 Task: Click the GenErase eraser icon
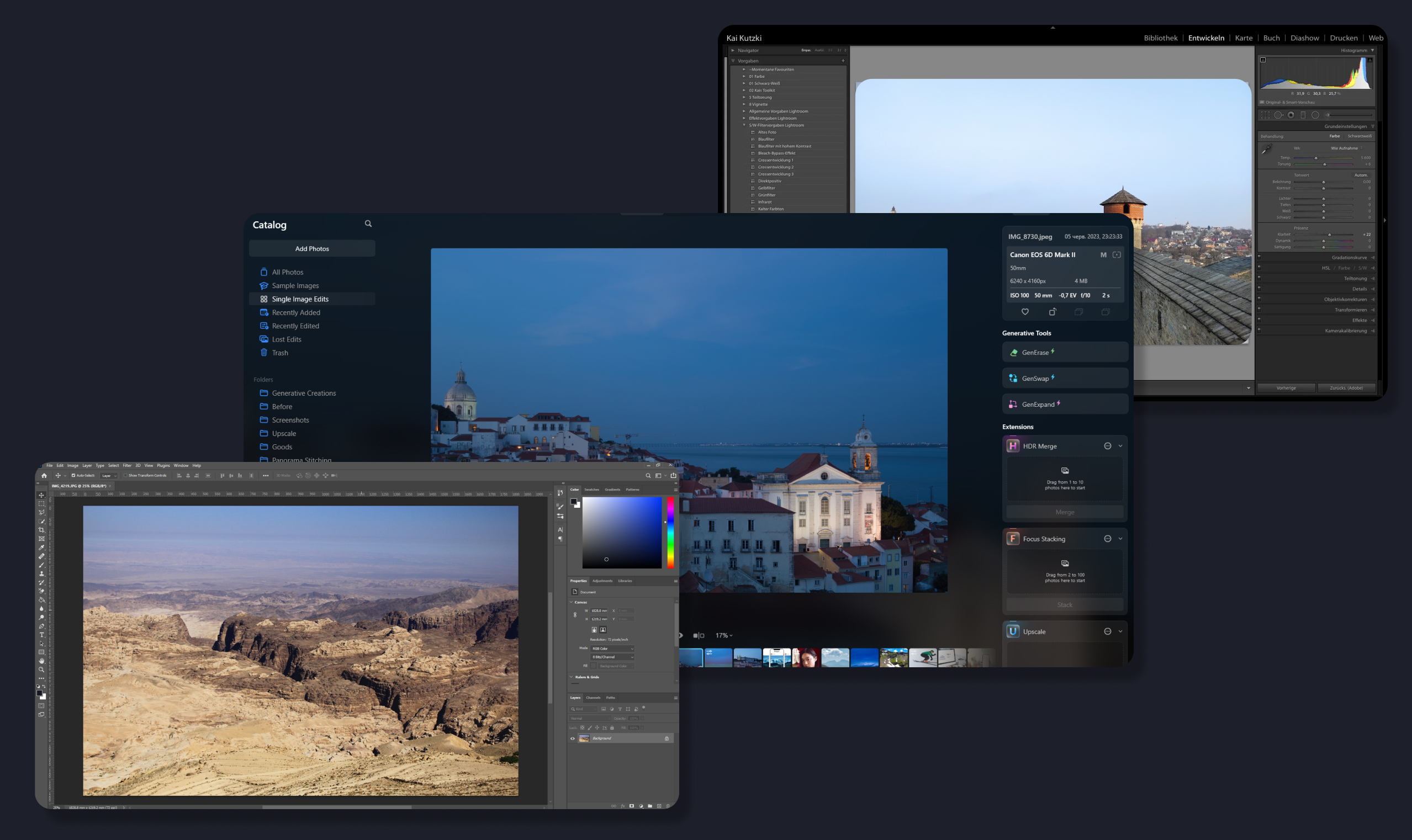tap(1013, 352)
